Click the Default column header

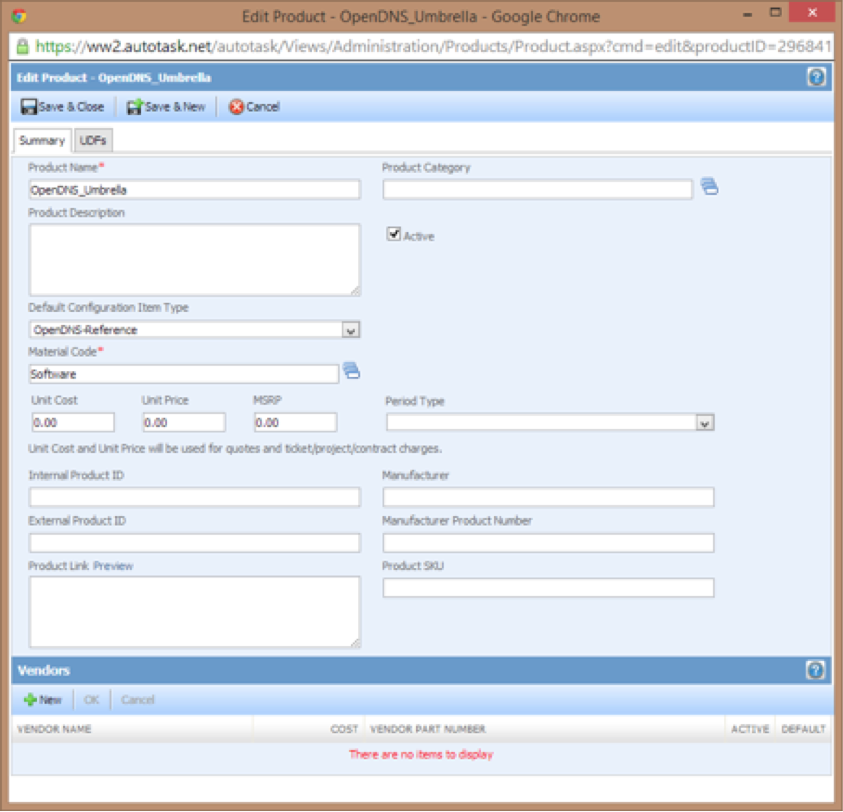[803, 729]
